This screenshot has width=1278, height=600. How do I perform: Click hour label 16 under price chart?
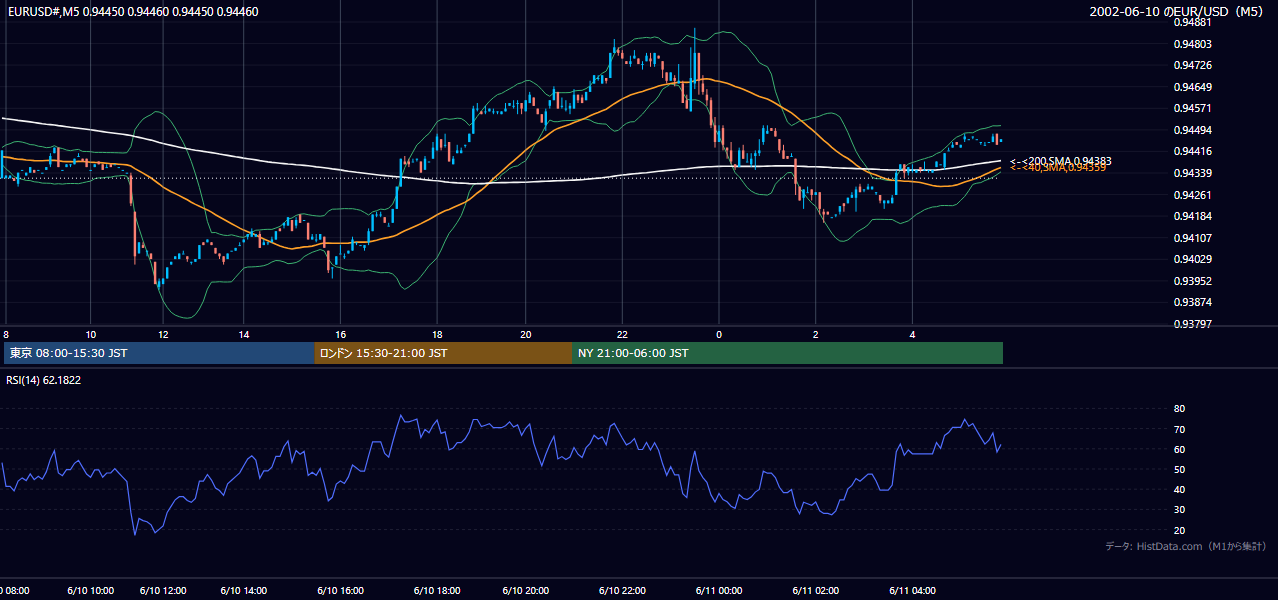(x=341, y=334)
